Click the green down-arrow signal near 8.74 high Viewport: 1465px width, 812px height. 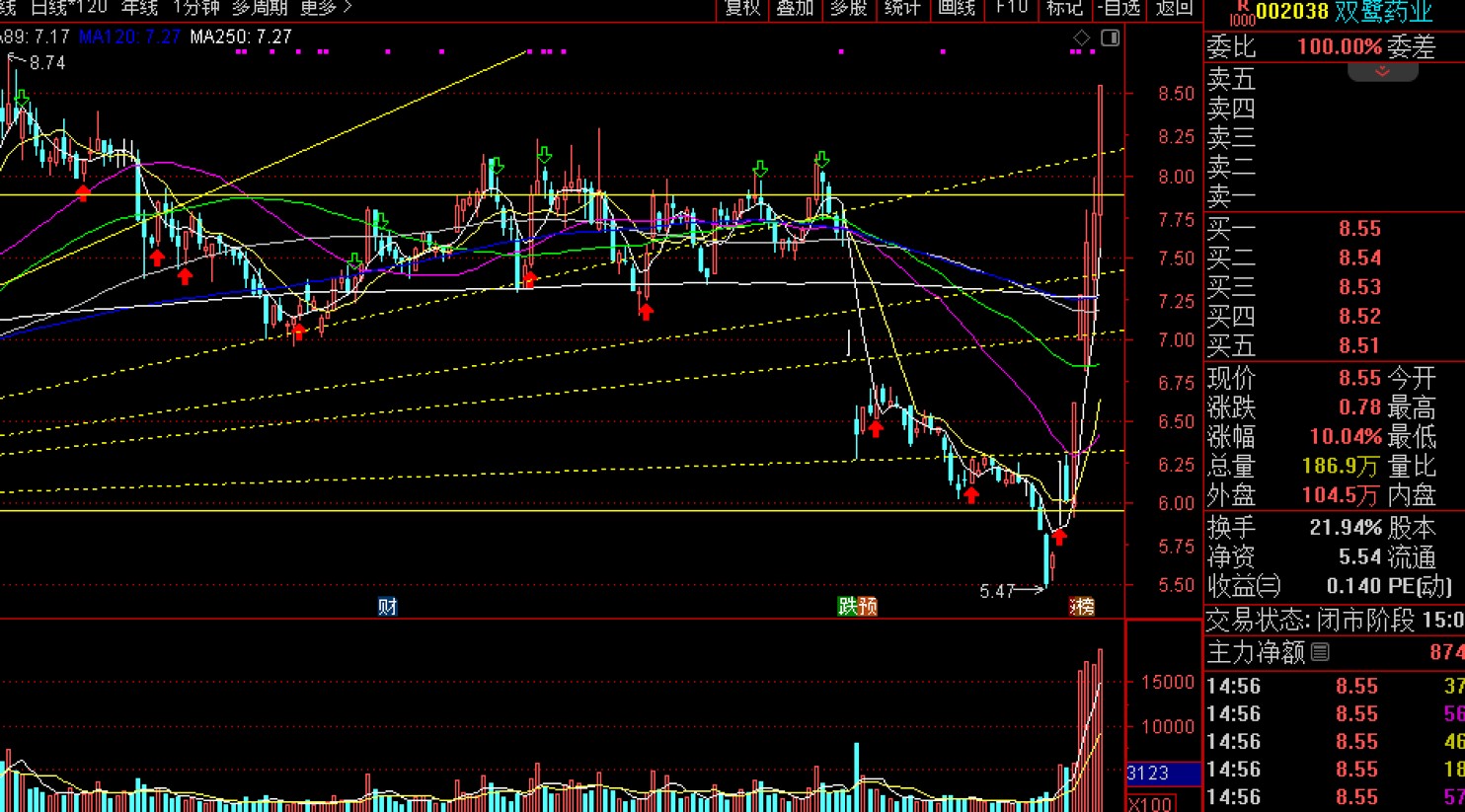[x=23, y=98]
